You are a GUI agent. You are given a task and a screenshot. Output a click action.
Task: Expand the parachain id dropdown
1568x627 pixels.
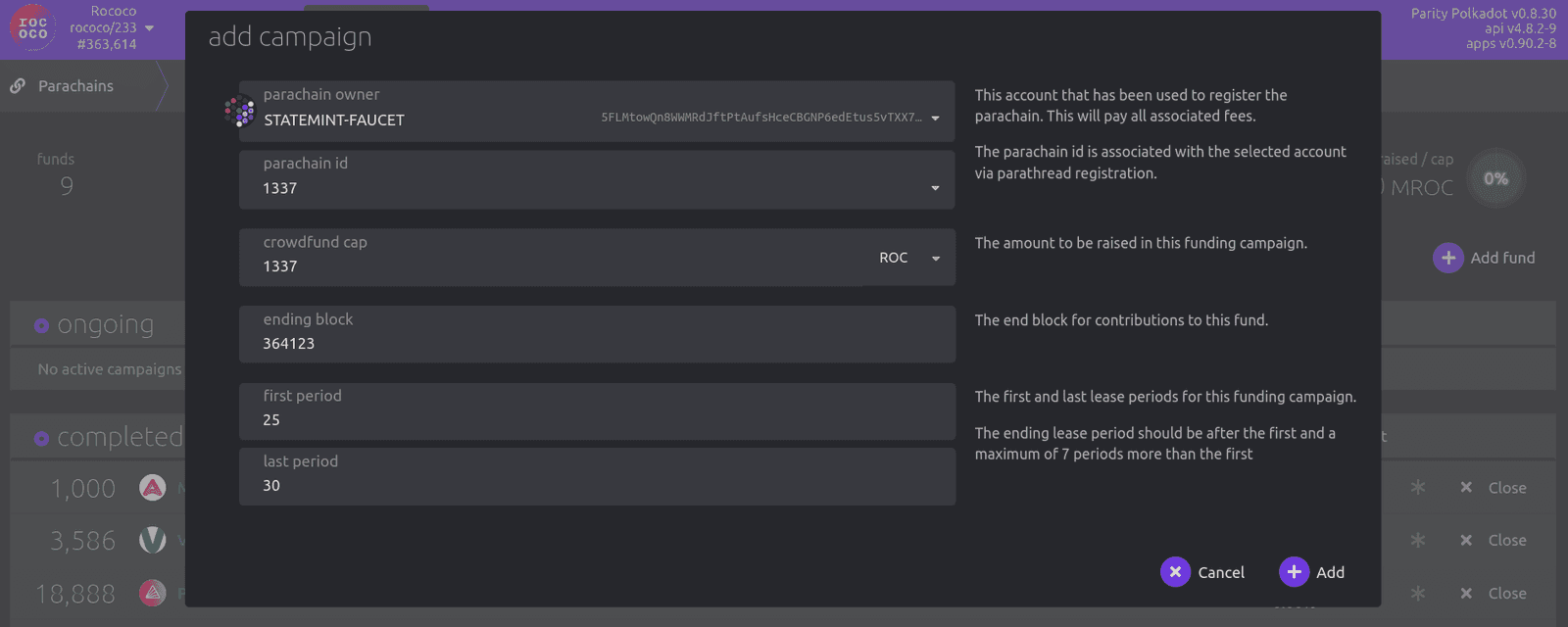[935, 188]
